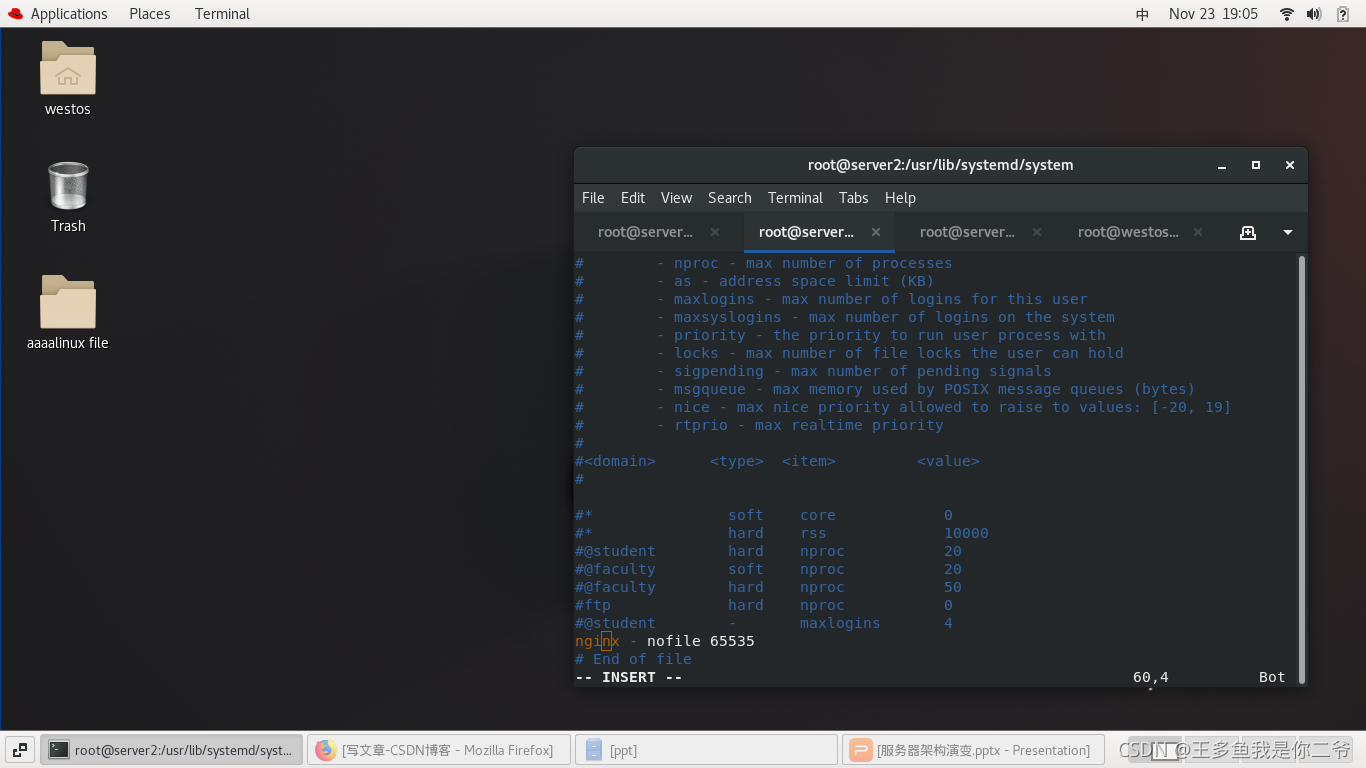This screenshot has width=1366, height=768.
Task: Open the Search menu in terminal
Action: click(x=730, y=198)
